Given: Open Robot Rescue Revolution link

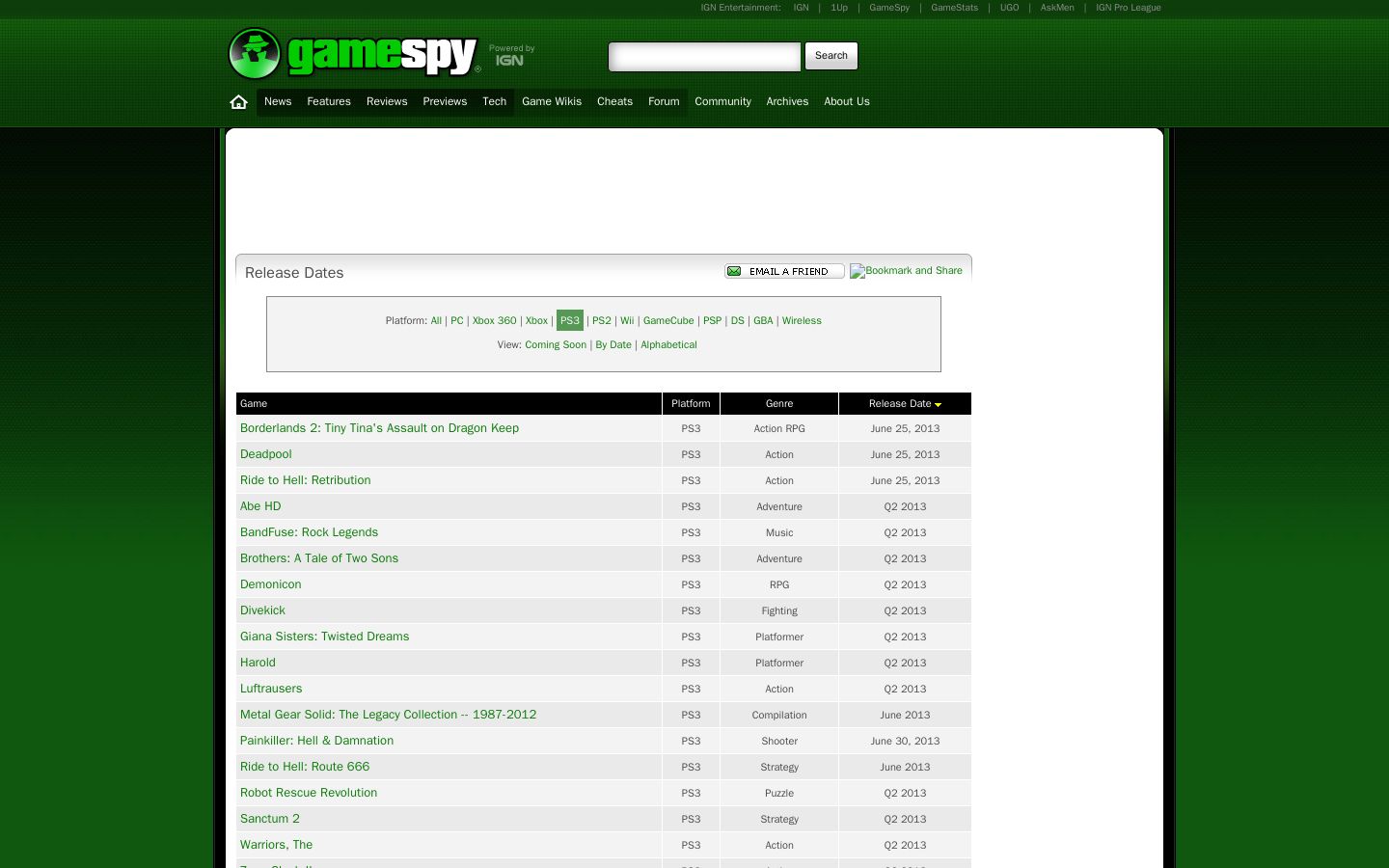Looking at the screenshot, I should point(309,793).
